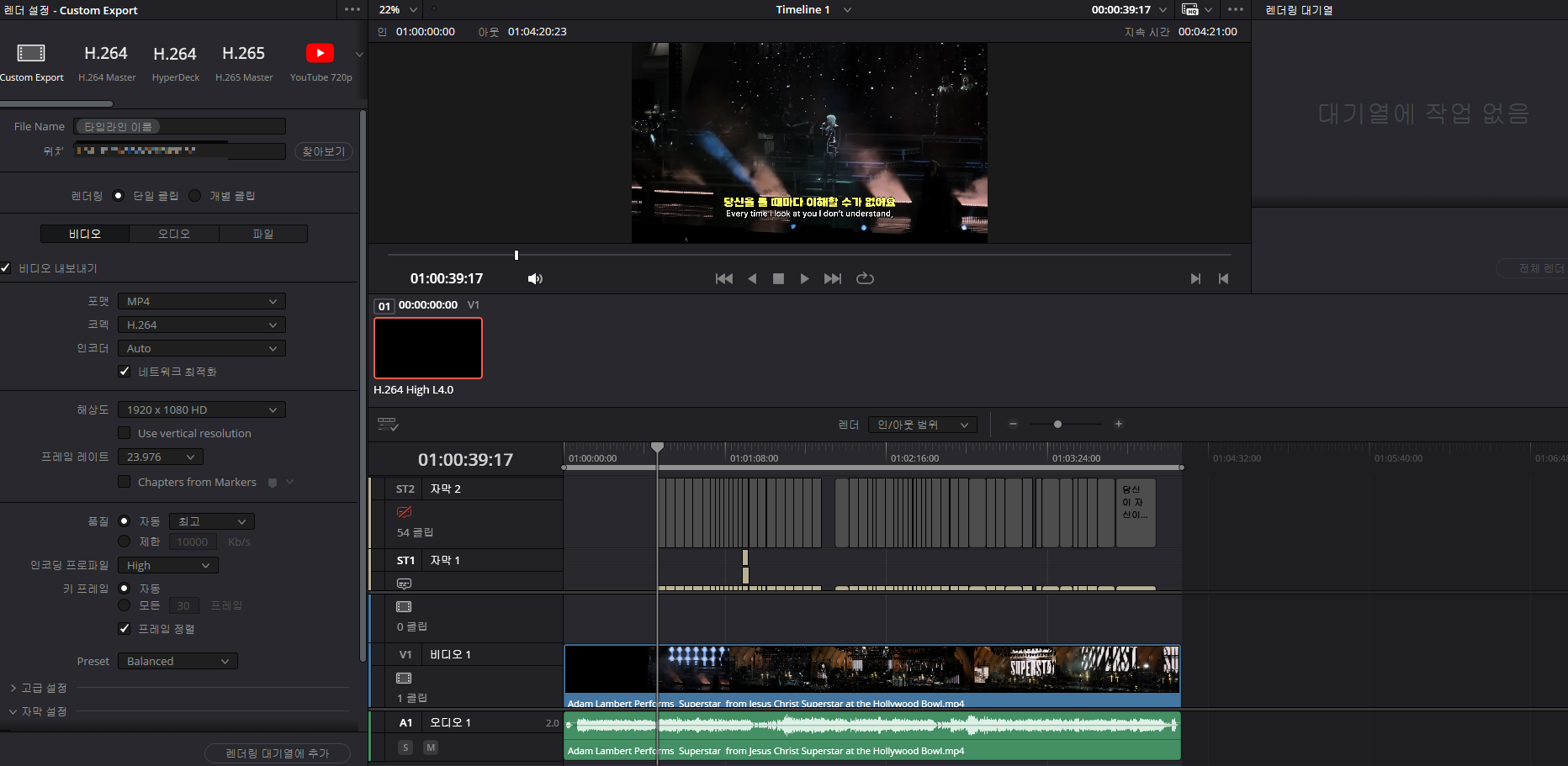The height and width of the screenshot is (766, 1568).
Task: Open encoding profile High dropdown
Action: (x=168, y=565)
